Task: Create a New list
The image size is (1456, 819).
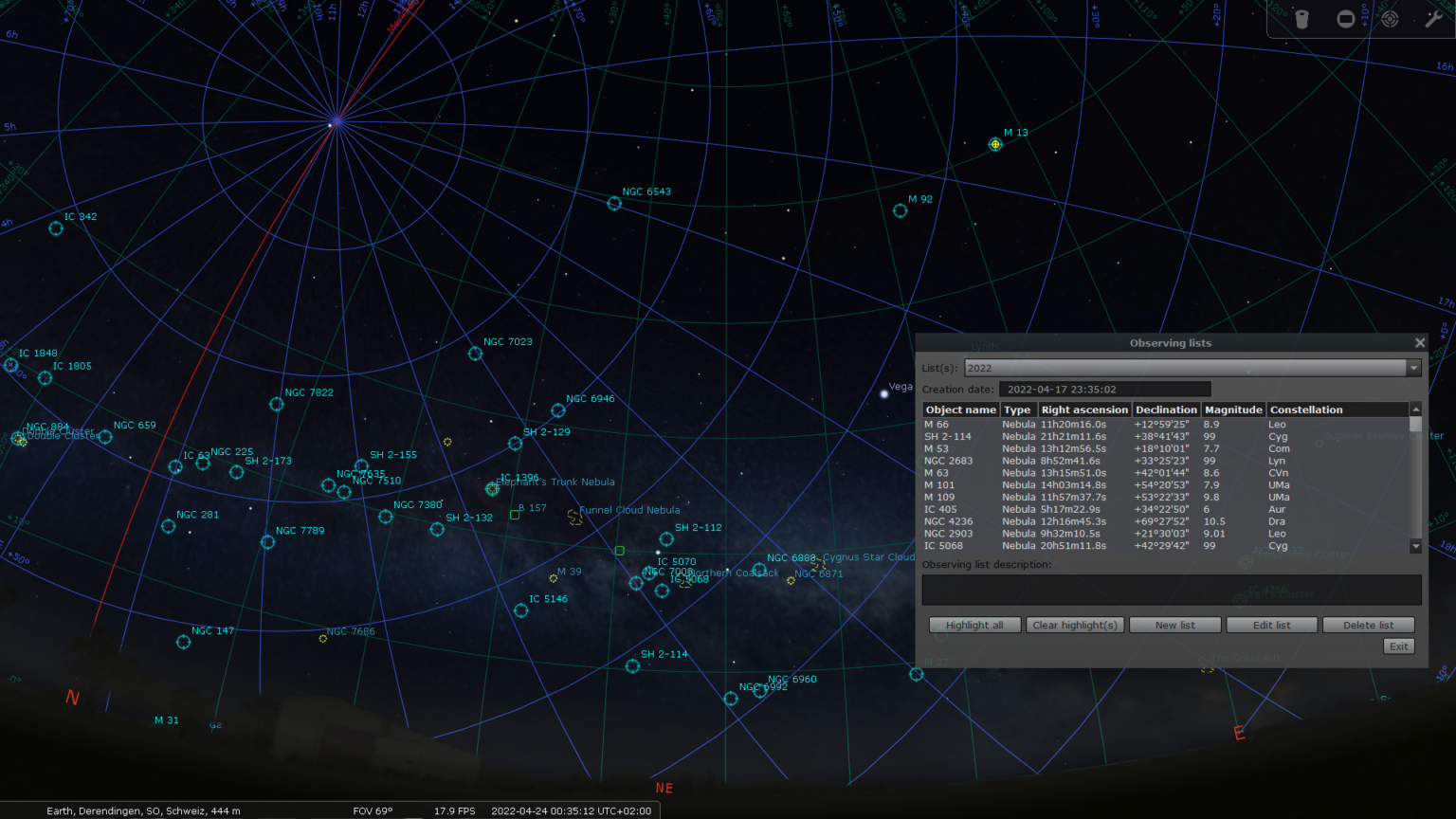Action: pos(1174,625)
